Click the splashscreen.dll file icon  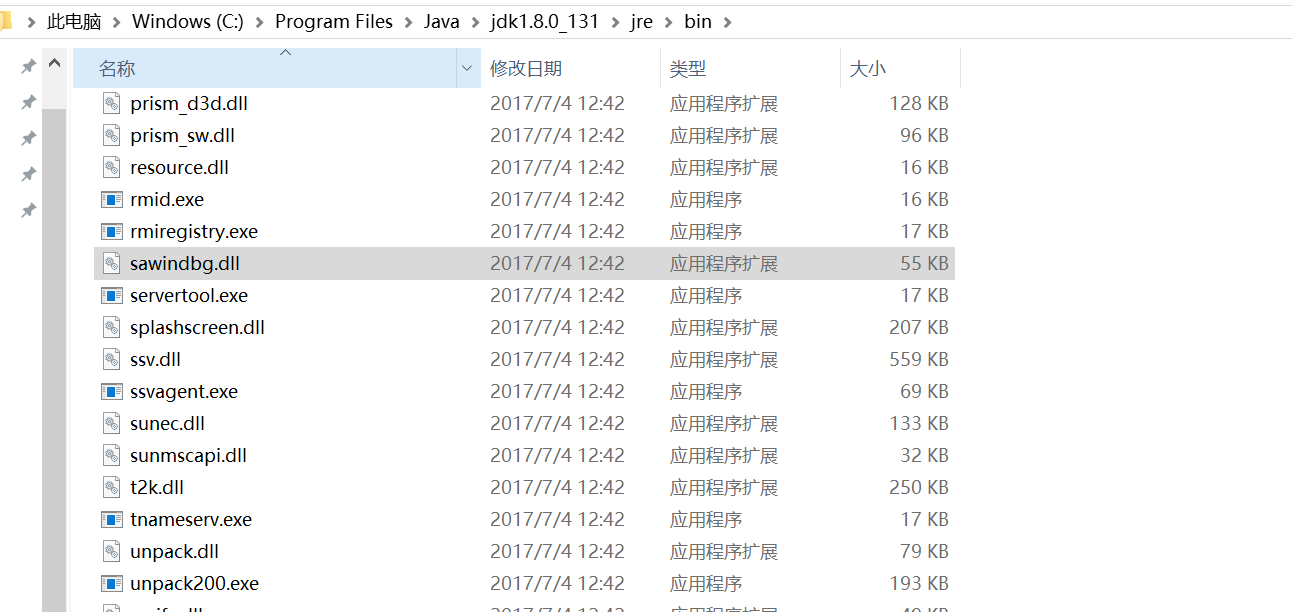[110, 327]
